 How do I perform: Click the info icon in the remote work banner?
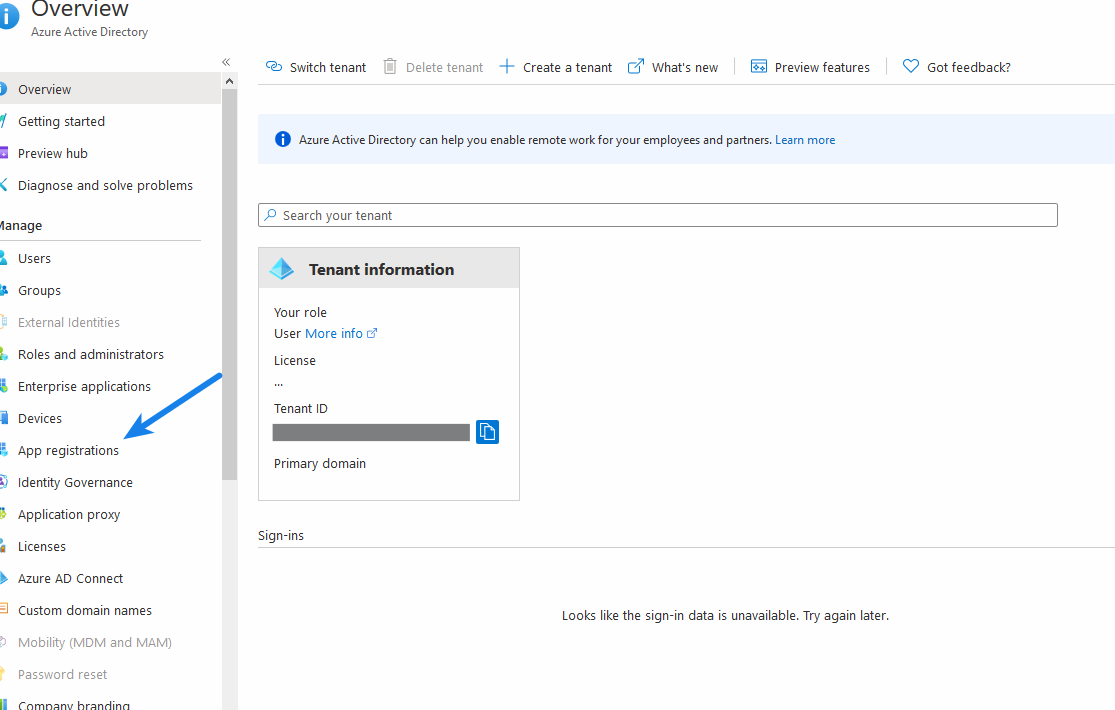(x=282, y=139)
